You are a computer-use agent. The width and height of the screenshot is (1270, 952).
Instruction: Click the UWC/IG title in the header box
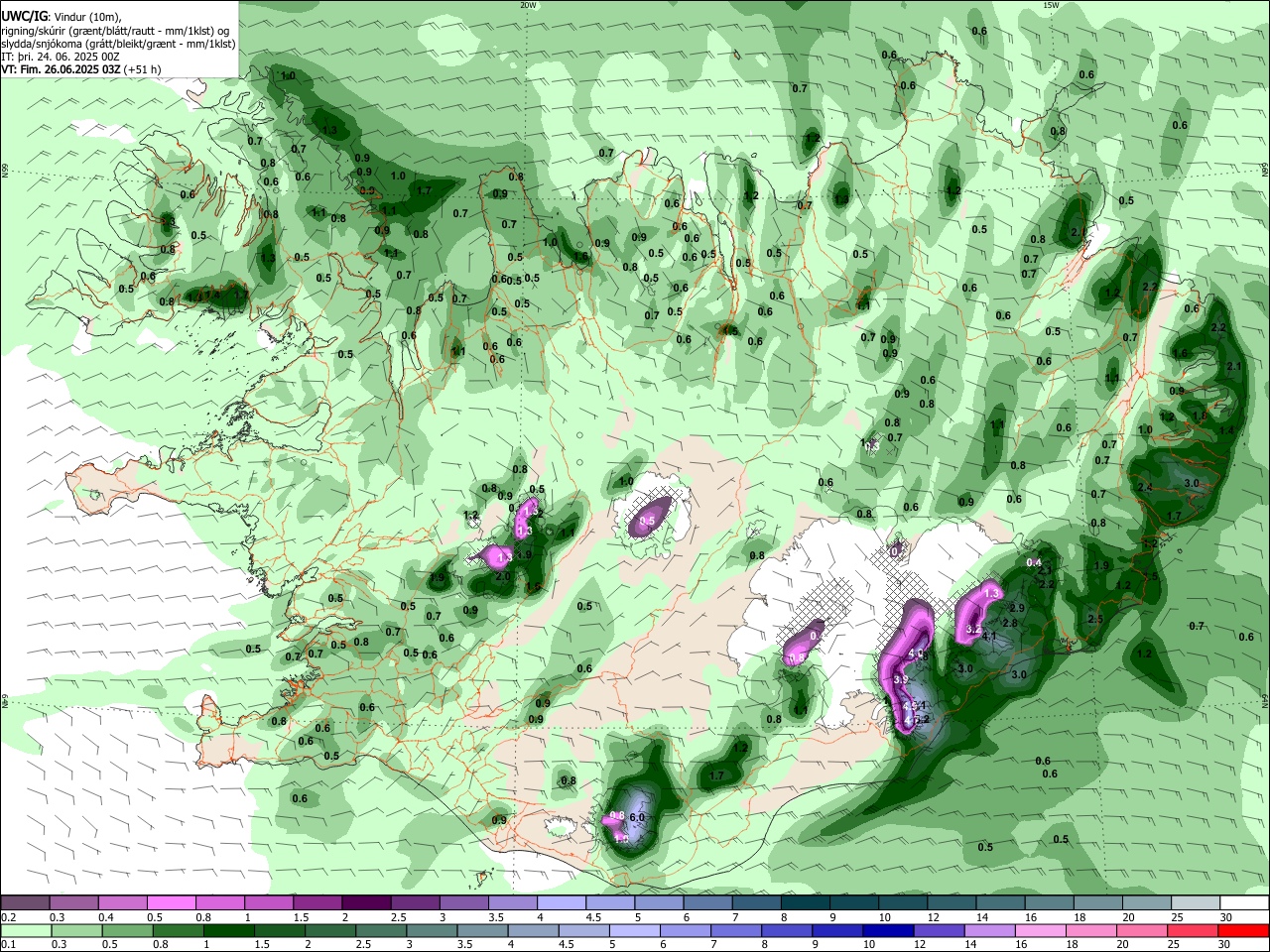coord(24,16)
